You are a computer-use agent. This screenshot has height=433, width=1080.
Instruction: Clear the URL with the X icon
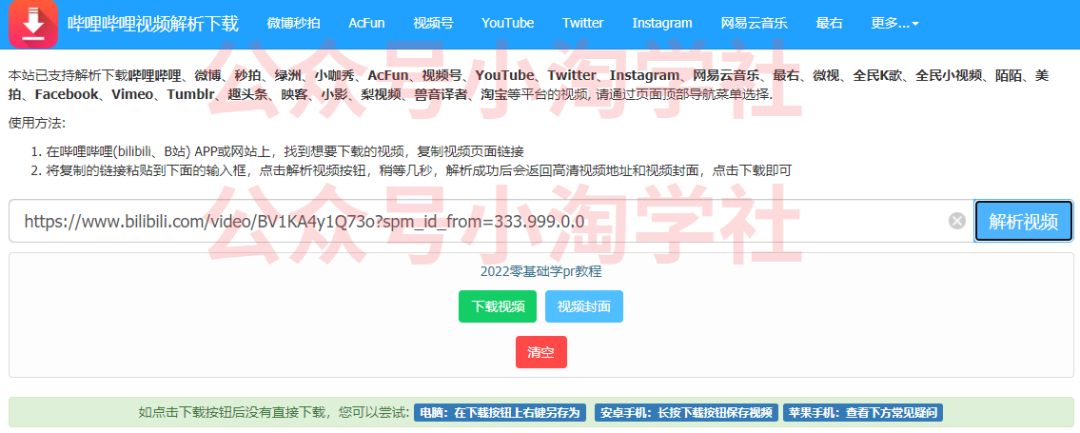[957, 221]
